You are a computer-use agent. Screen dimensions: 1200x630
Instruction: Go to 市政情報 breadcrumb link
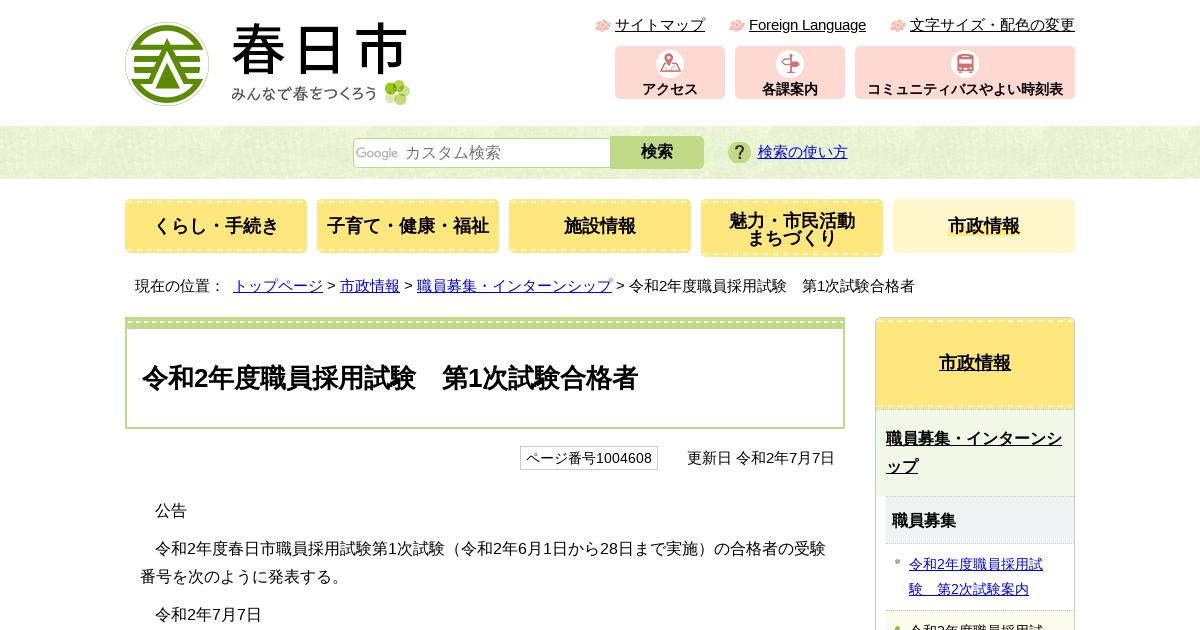coord(370,286)
